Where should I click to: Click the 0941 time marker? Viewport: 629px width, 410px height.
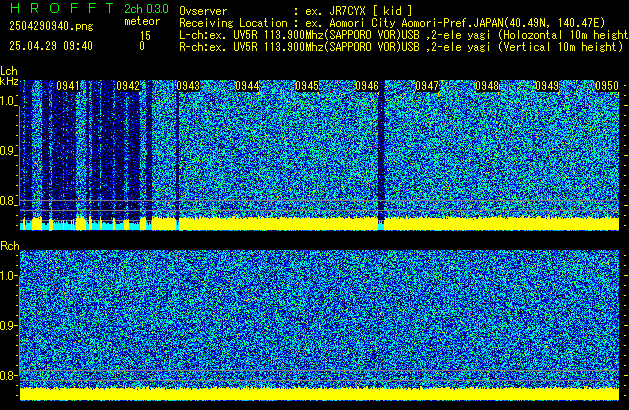pyautogui.click(x=68, y=86)
